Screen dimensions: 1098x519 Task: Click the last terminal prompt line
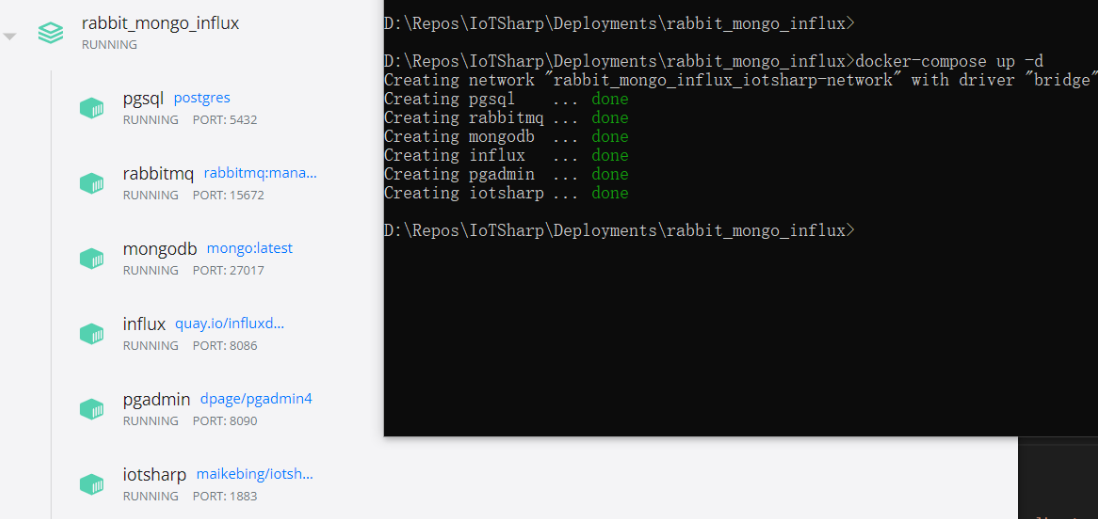[x=619, y=230]
